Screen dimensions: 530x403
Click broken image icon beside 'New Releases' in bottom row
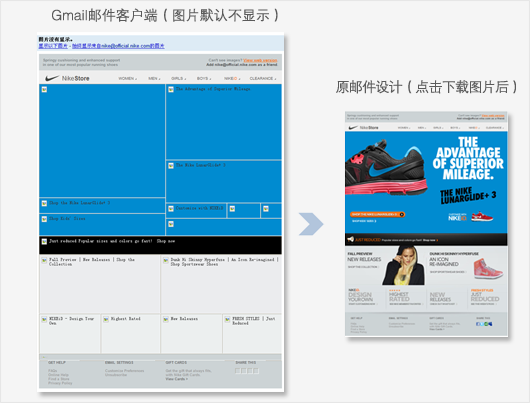coord(166,319)
